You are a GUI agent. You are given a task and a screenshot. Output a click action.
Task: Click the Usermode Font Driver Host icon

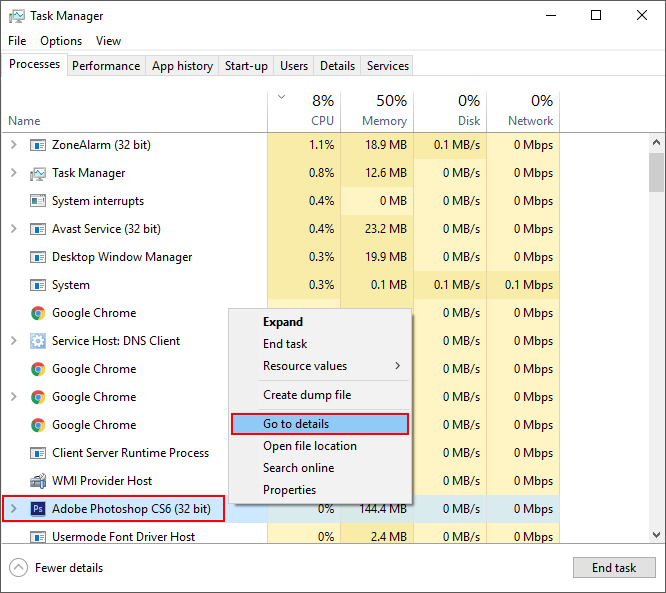click(x=38, y=537)
